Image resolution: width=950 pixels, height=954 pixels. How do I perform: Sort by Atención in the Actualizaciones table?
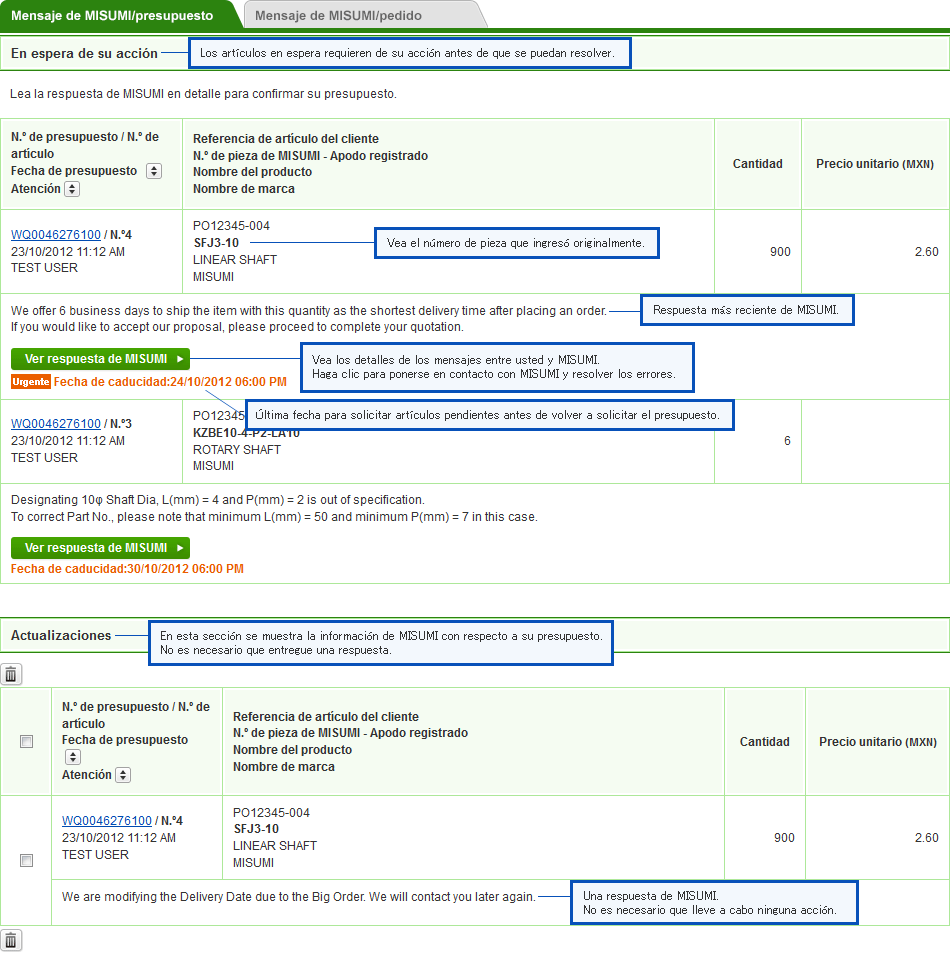pyautogui.click(x=123, y=775)
